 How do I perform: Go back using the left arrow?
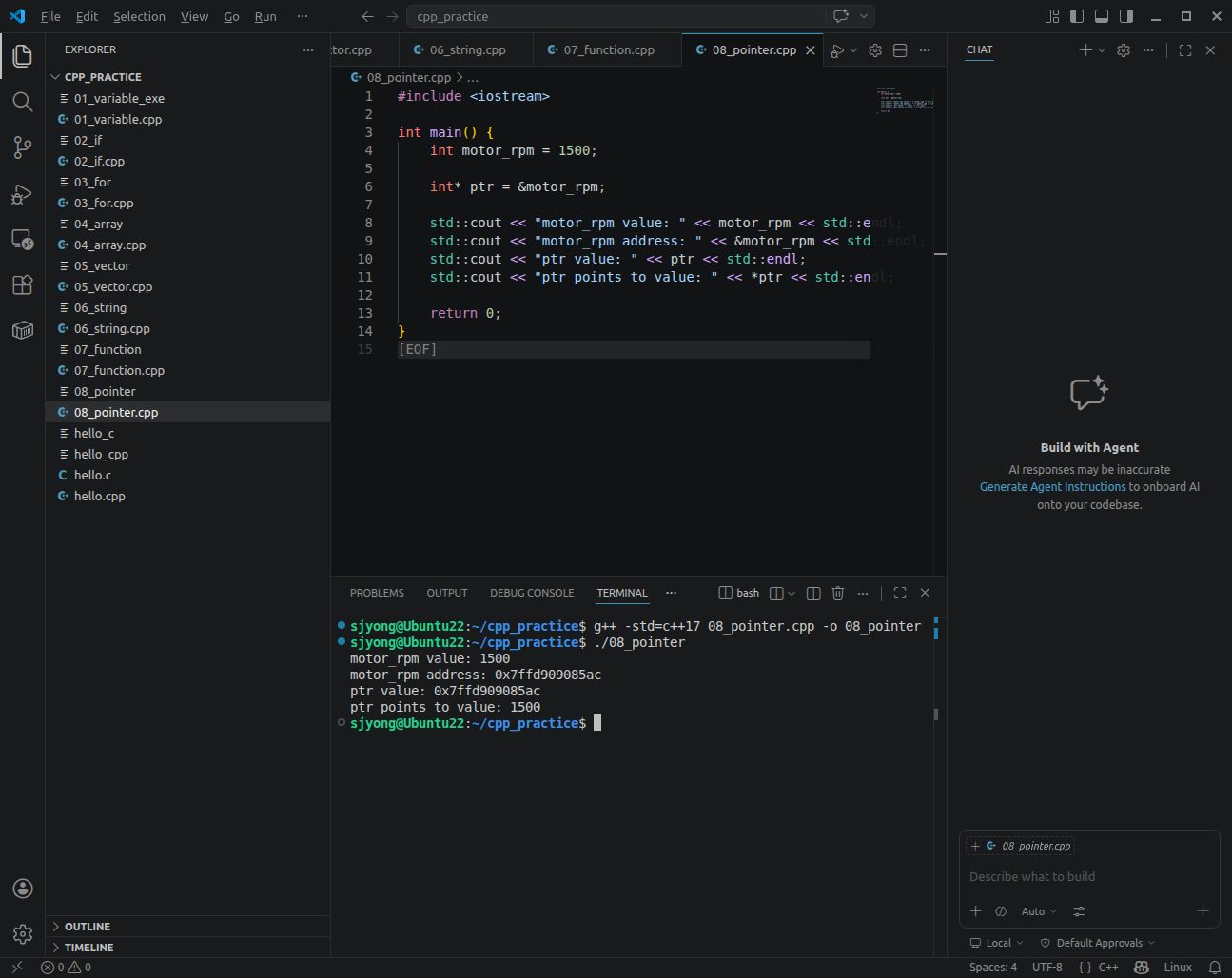368,16
